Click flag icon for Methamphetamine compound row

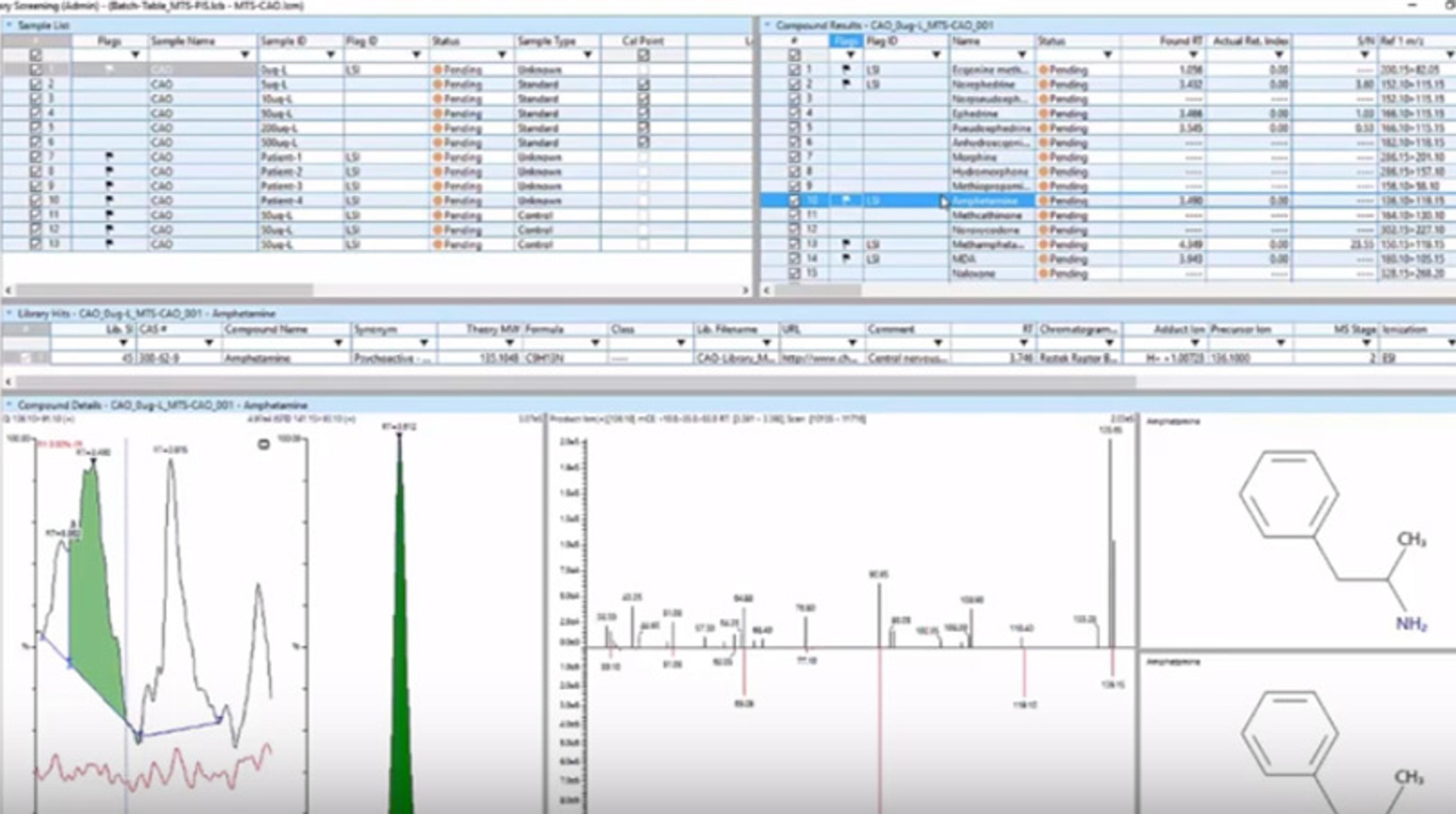(x=846, y=244)
